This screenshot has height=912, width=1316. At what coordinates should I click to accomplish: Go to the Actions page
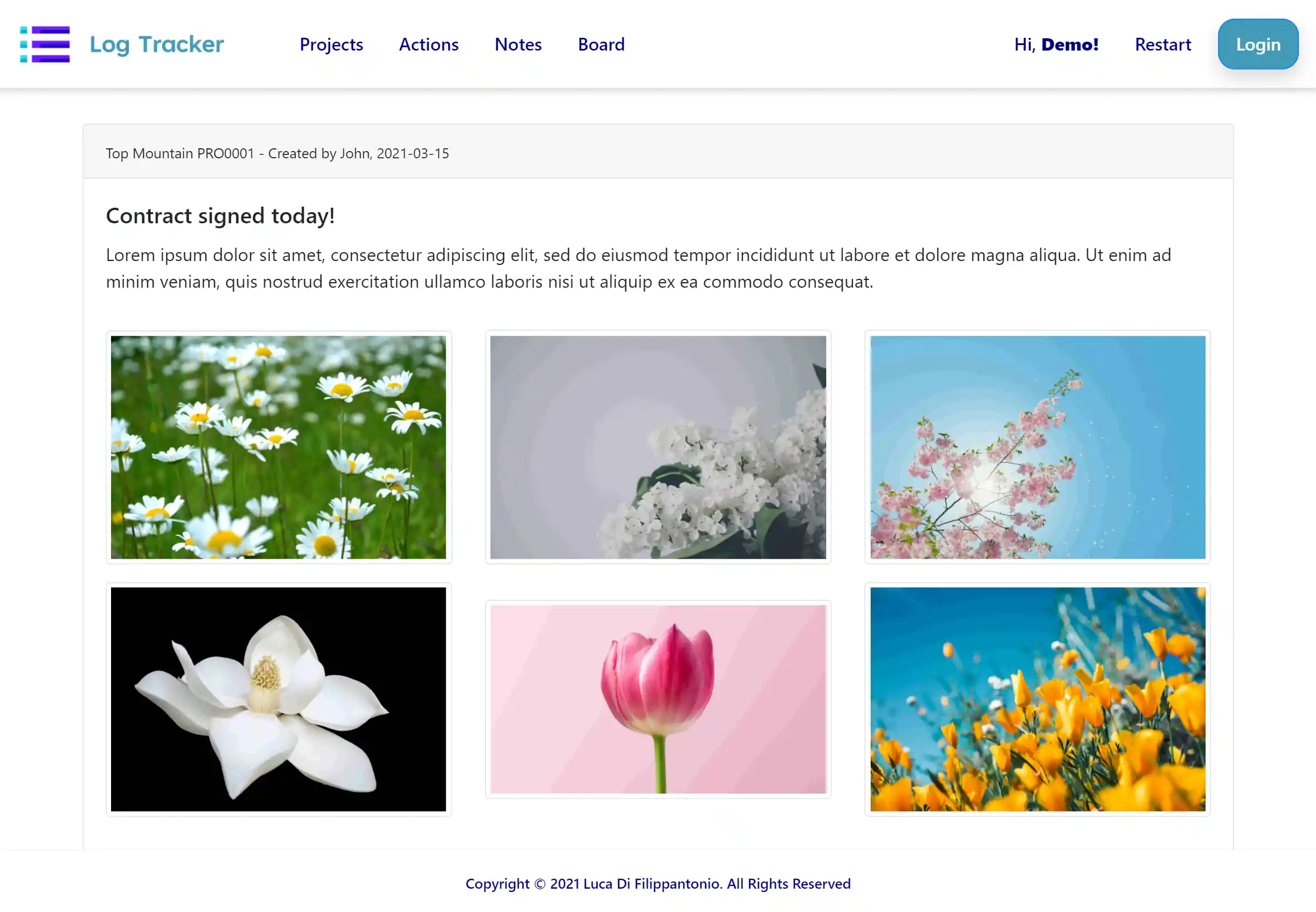tap(428, 44)
